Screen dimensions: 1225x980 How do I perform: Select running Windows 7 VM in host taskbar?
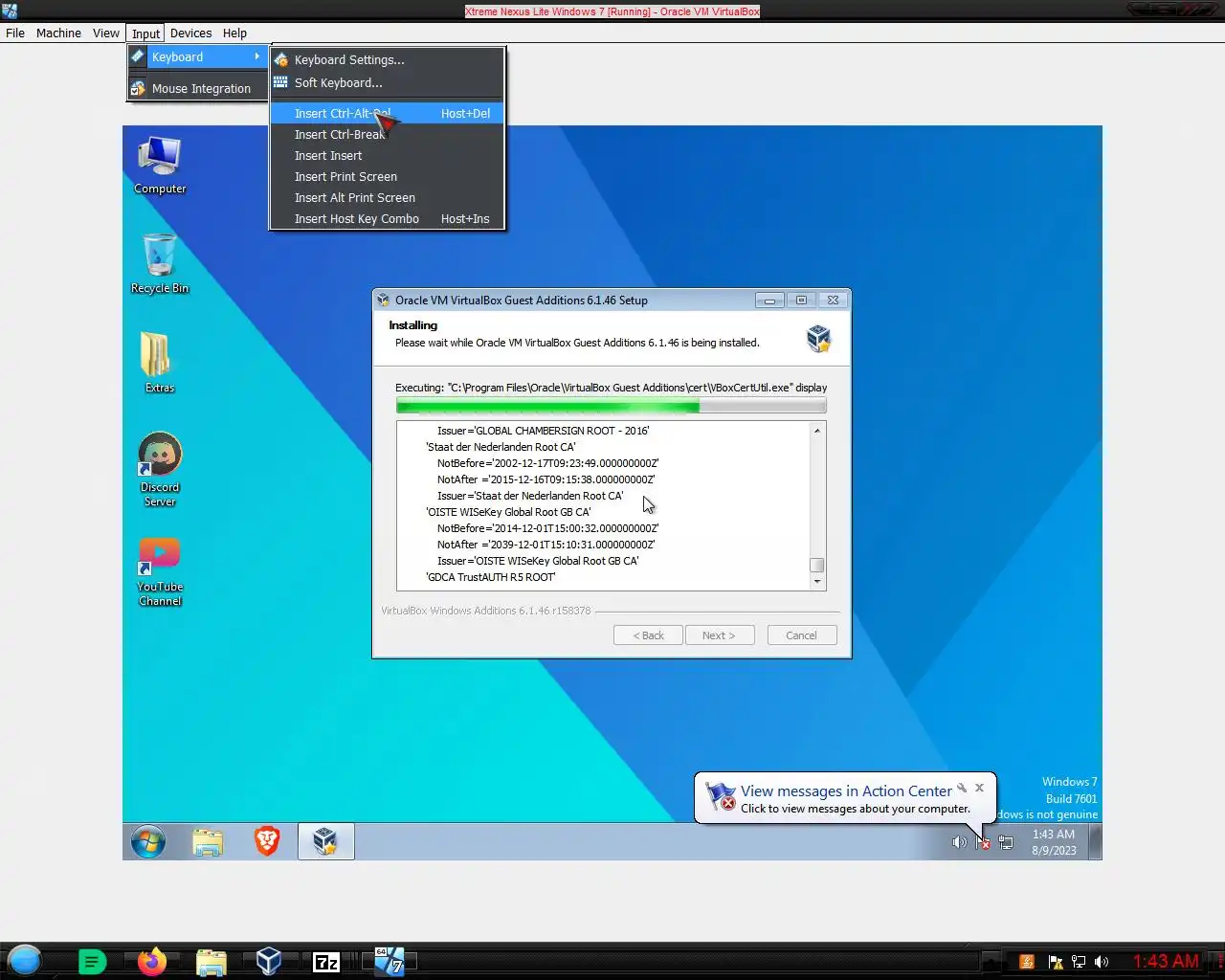click(389, 961)
